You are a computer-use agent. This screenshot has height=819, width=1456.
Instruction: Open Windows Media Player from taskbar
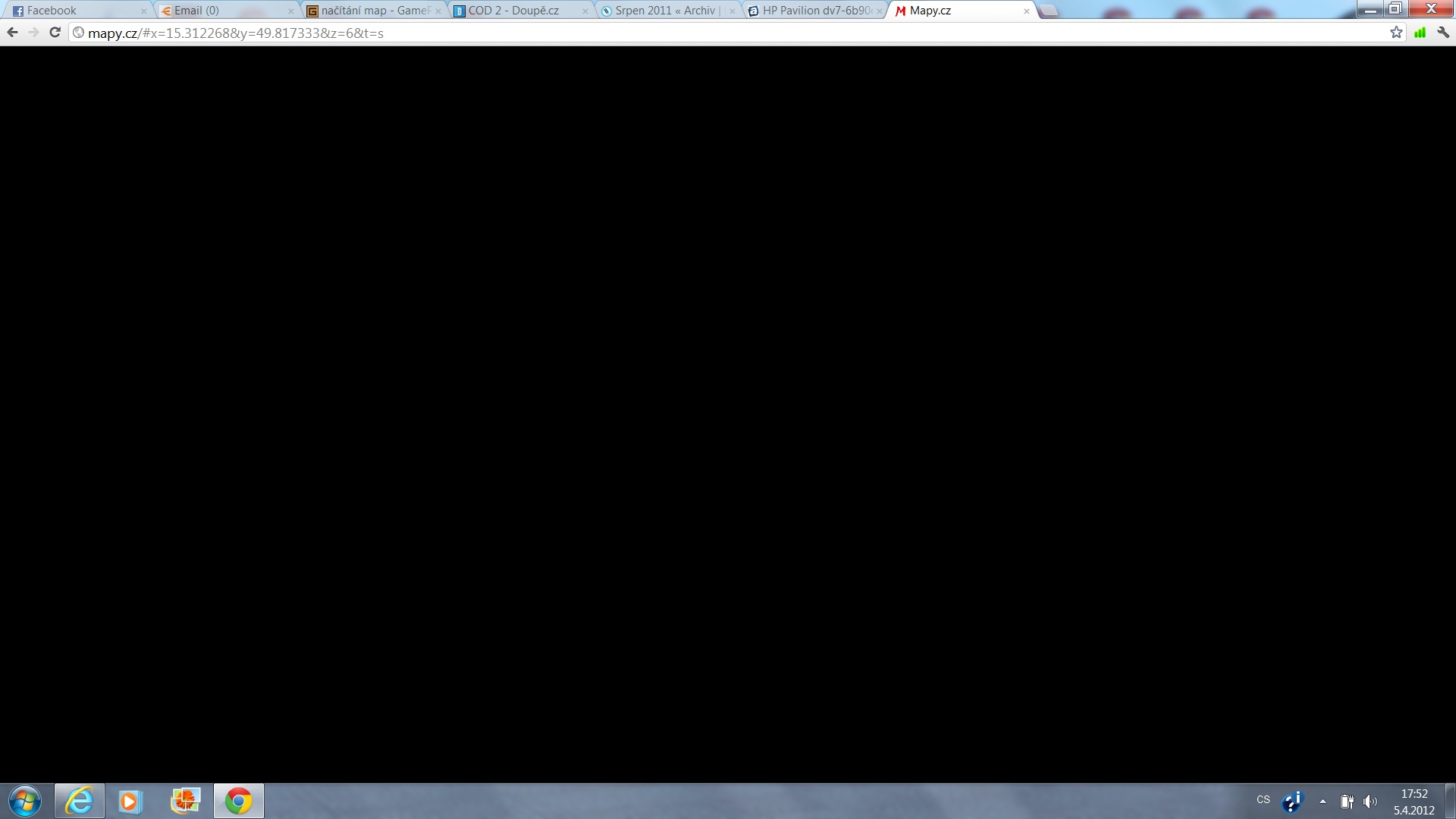coord(130,801)
